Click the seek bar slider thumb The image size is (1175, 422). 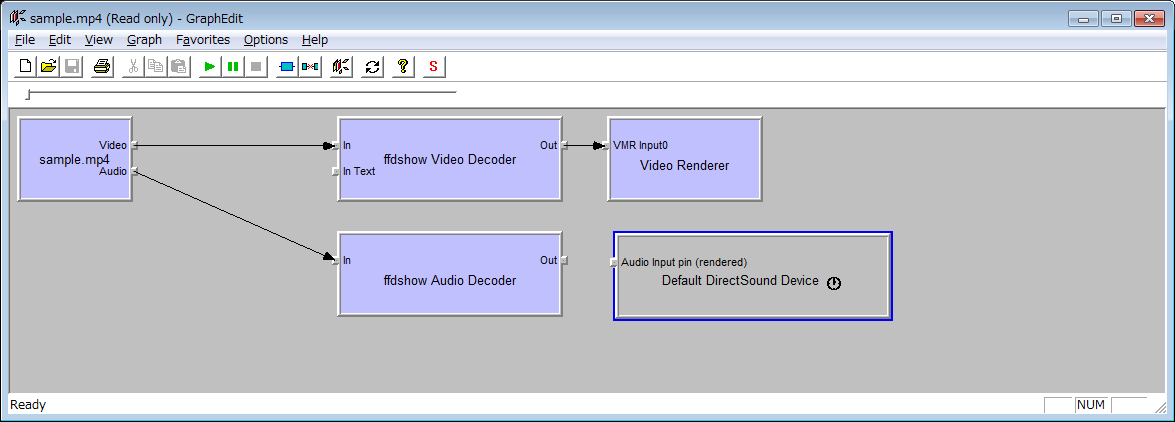[28, 94]
